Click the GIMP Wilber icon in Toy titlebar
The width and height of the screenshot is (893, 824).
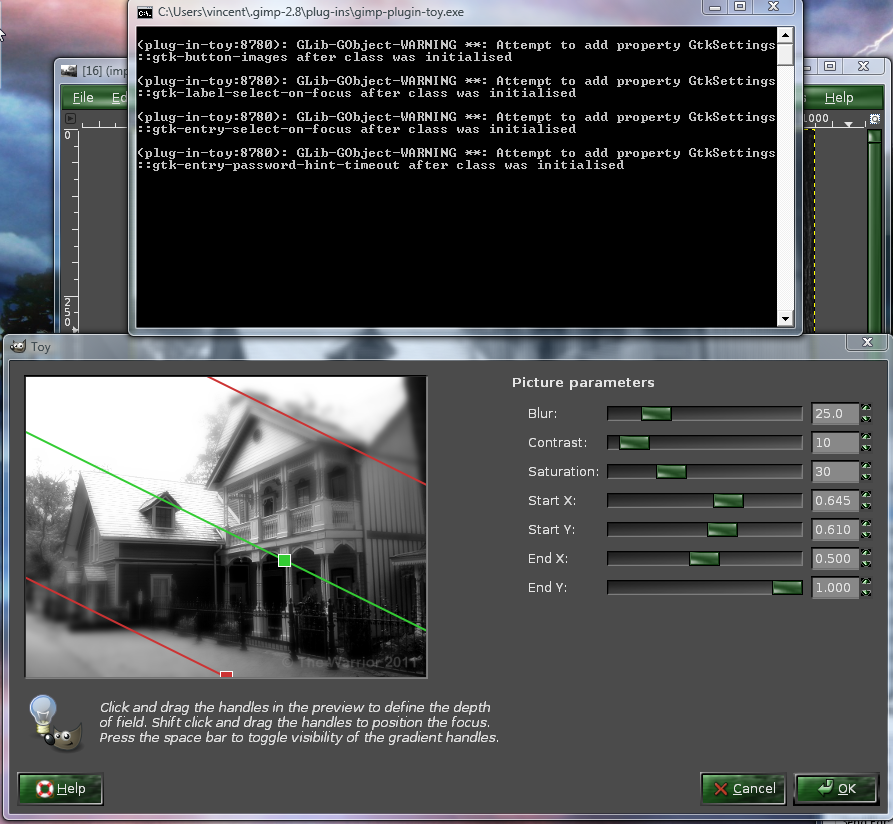pos(18,346)
